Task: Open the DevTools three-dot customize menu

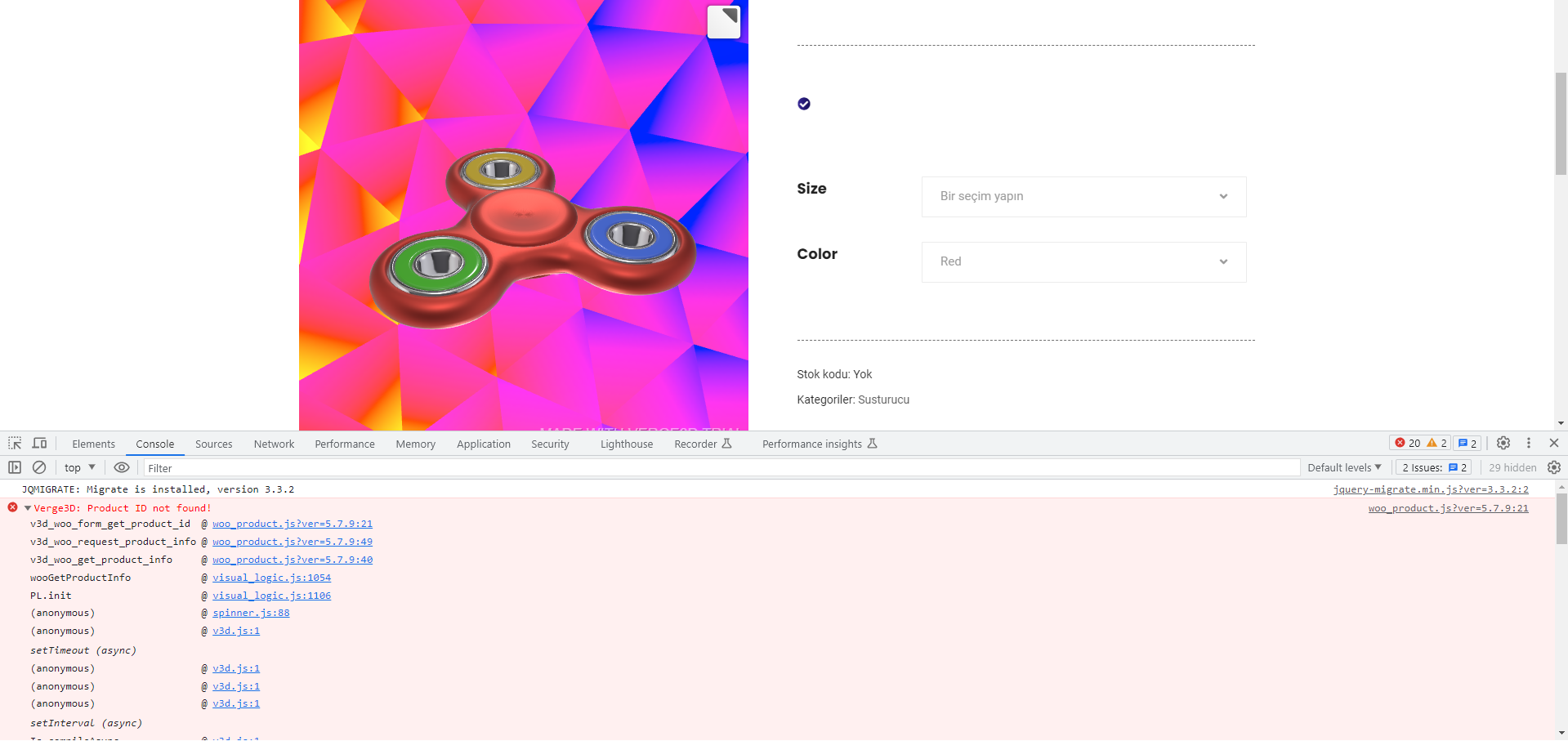Action: (1529, 443)
